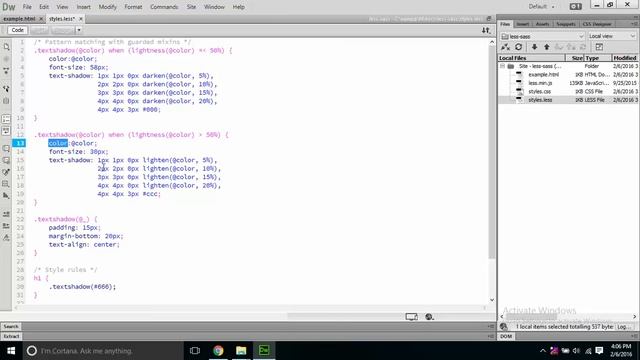Click Put files up-arrow icon
The height and width of the screenshot is (360, 640).
coord(547,47)
